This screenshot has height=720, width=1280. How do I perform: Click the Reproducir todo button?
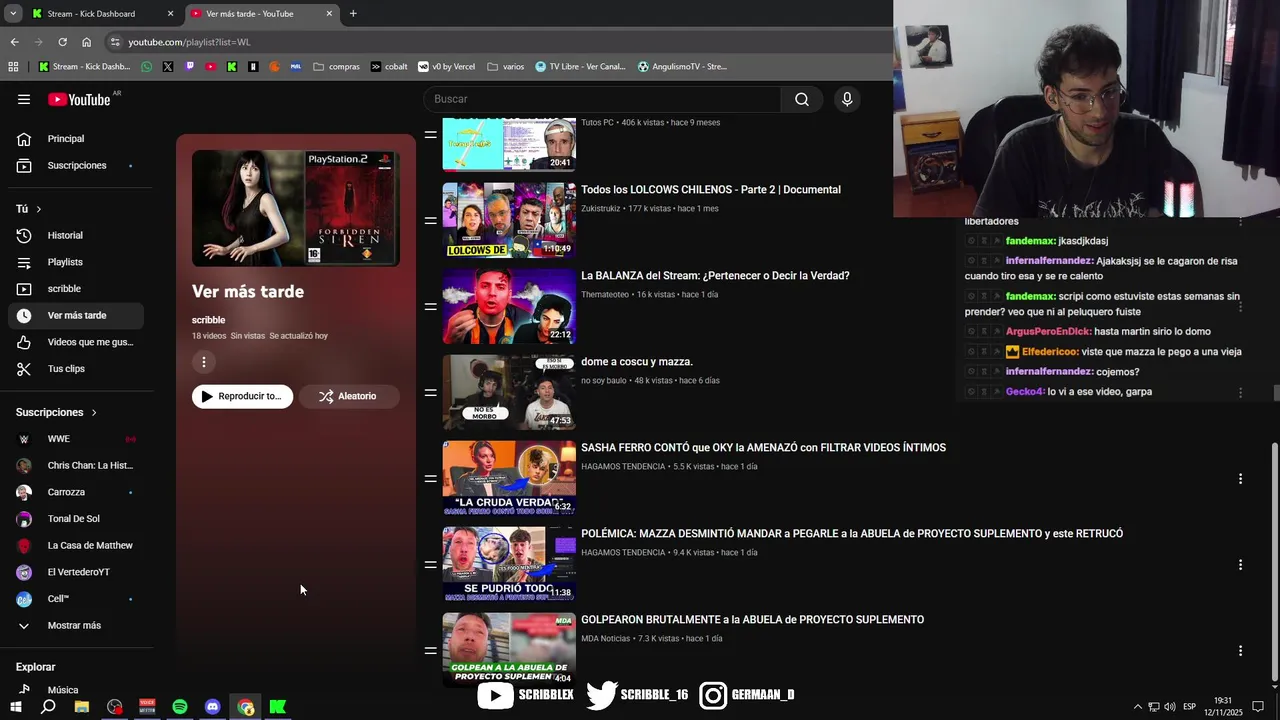242,396
